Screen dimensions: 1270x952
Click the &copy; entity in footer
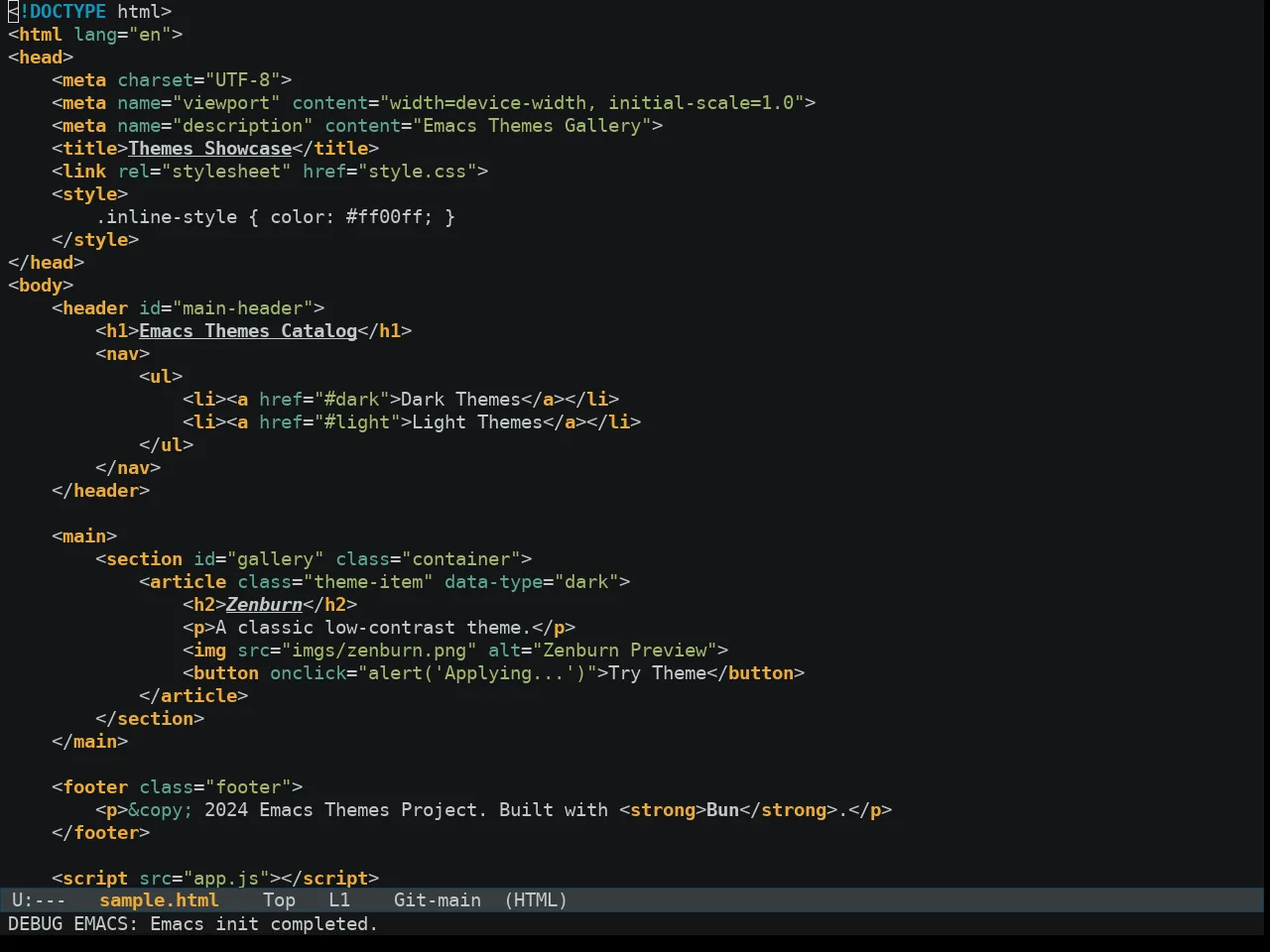pos(161,810)
